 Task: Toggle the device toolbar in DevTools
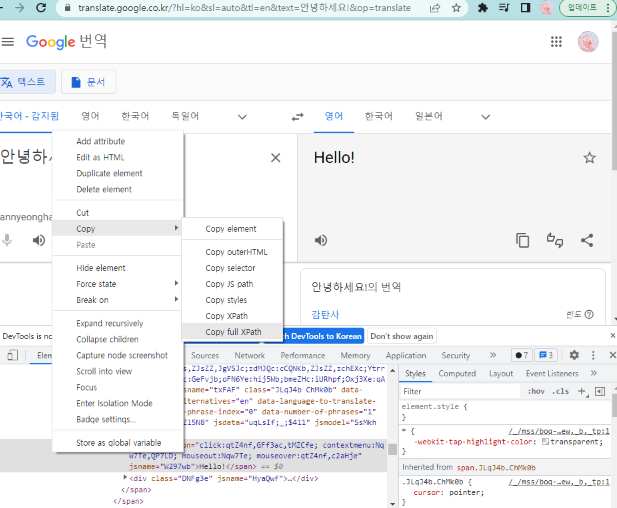pyautogui.click(x=13, y=355)
